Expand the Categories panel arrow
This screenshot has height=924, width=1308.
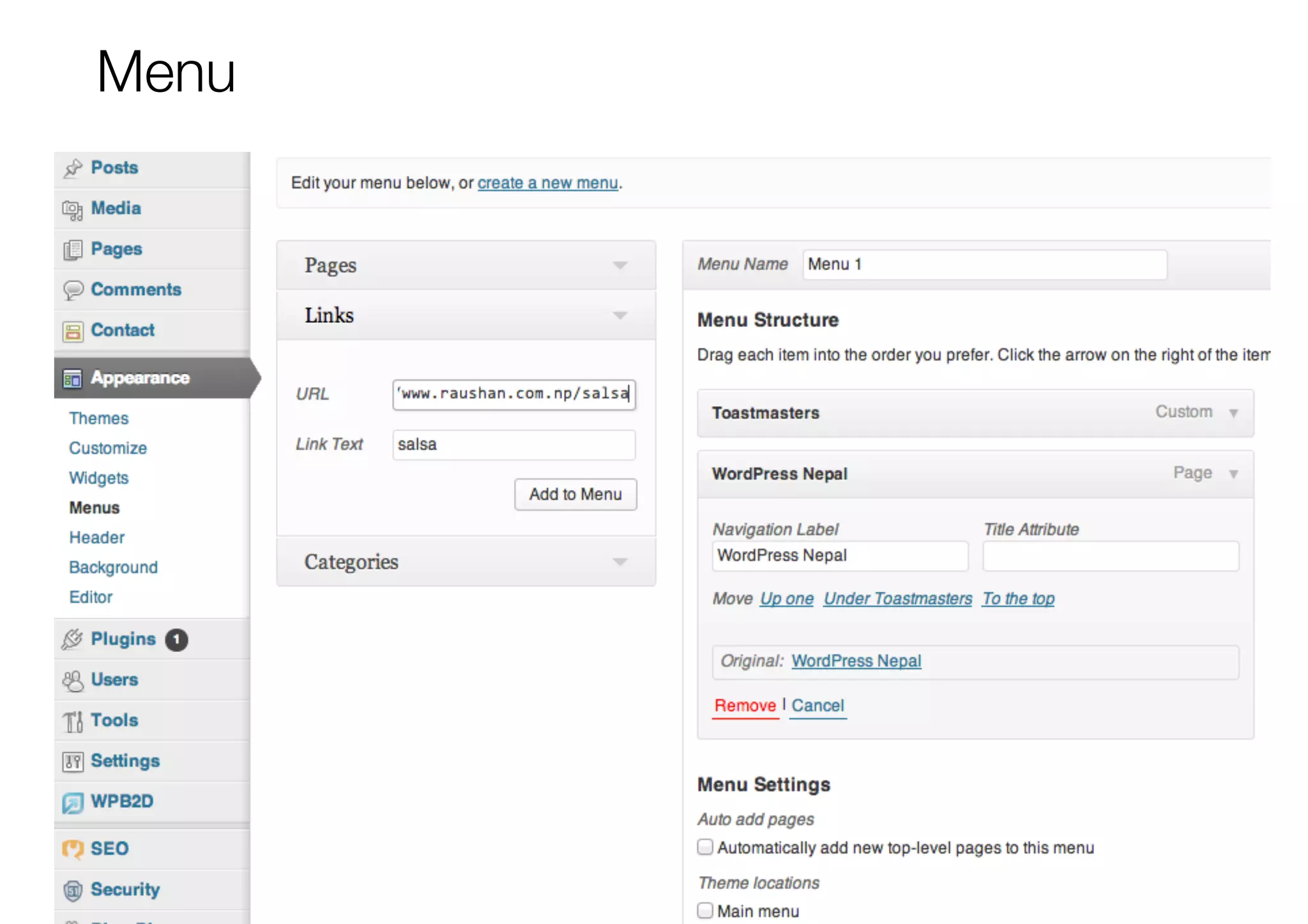(620, 562)
